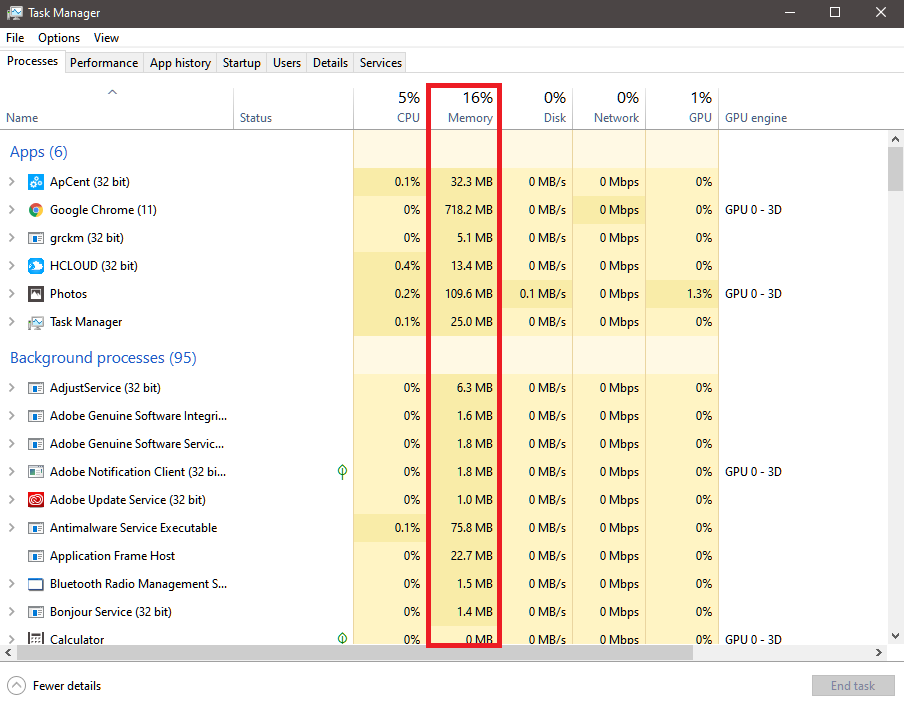Image resolution: width=904 pixels, height=708 pixels.
Task: Click the Adobe Update Service red icon
Action: coord(36,500)
